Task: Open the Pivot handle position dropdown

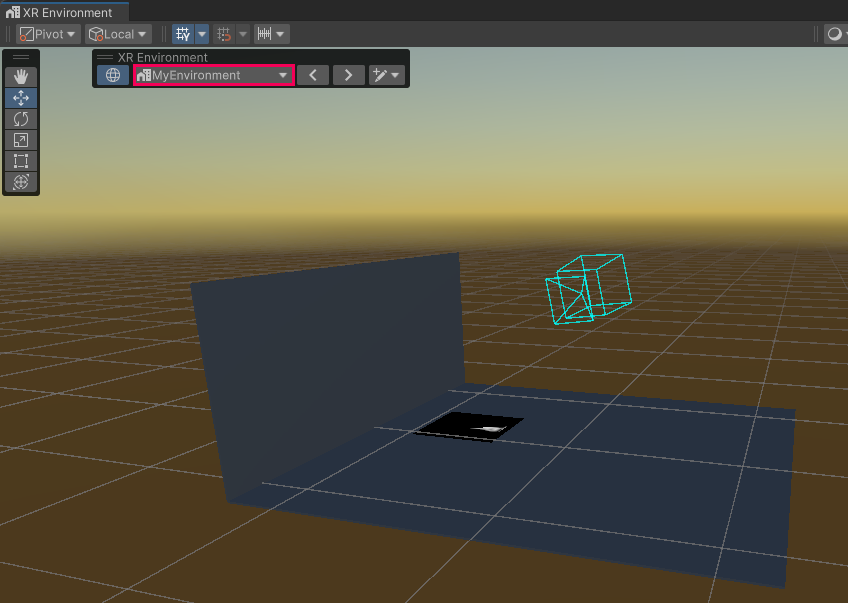Action: click(x=48, y=34)
